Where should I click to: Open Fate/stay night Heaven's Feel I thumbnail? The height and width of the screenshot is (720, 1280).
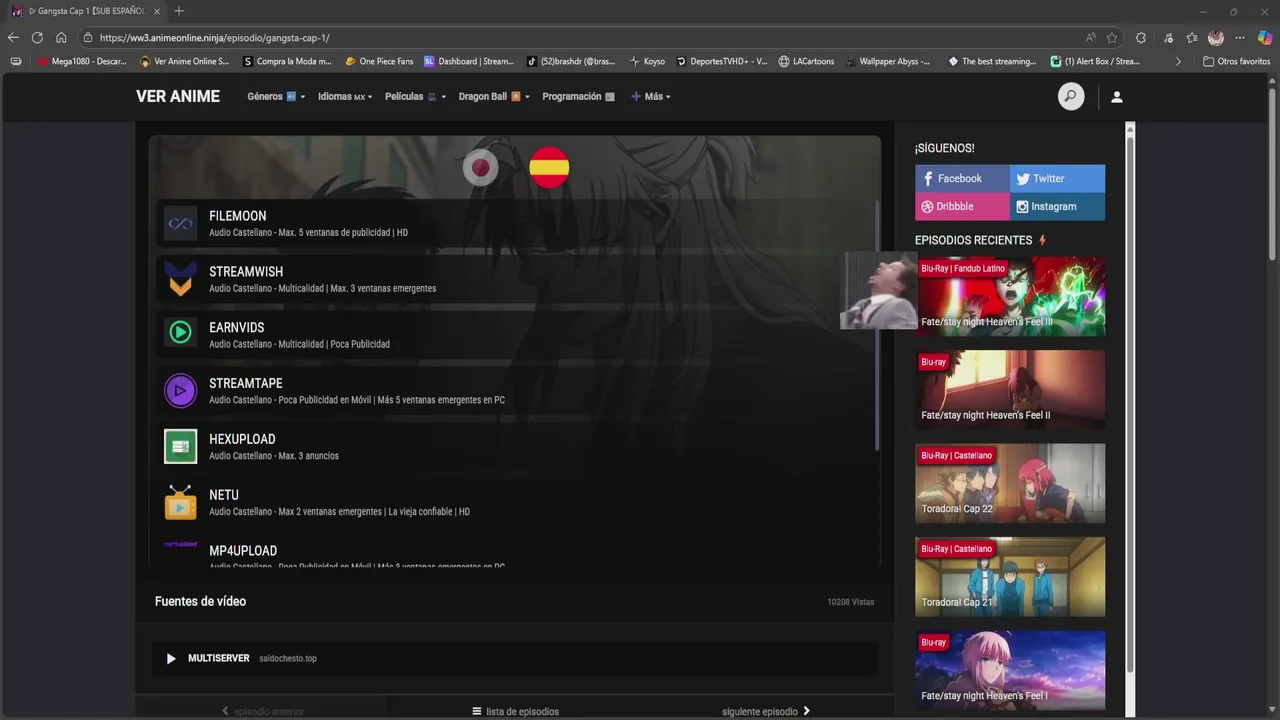pos(1010,670)
